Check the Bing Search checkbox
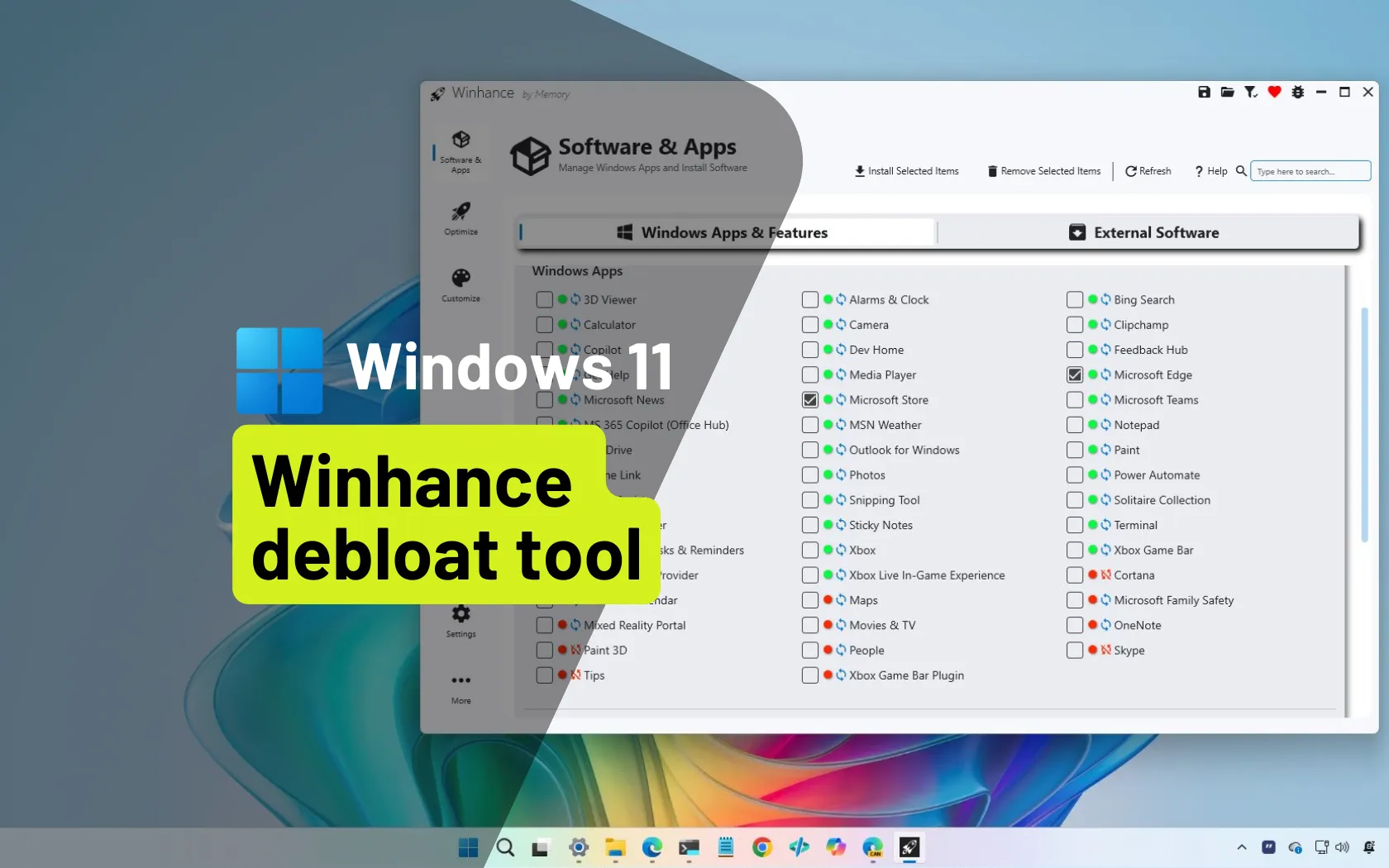Image resolution: width=1389 pixels, height=868 pixels. [1075, 299]
